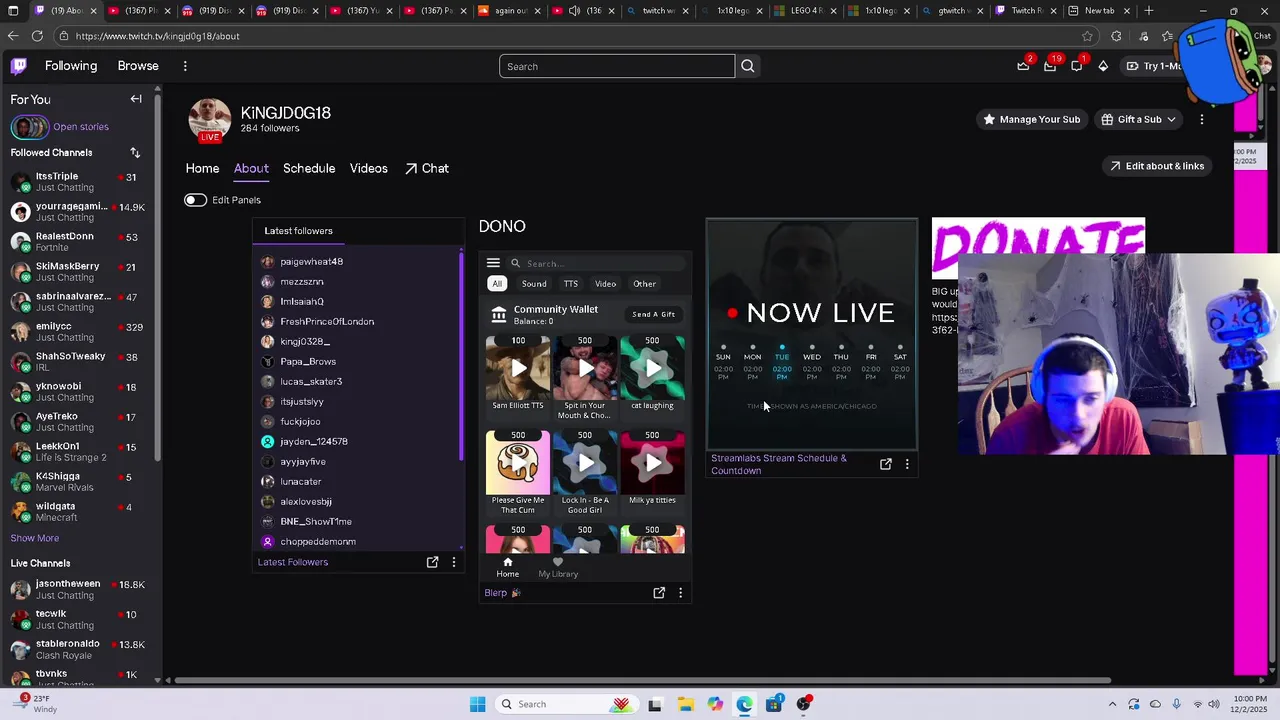Go to Blerp Home tab
Image resolution: width=1280 pixels, height=720 pixels.
[508, 568]
